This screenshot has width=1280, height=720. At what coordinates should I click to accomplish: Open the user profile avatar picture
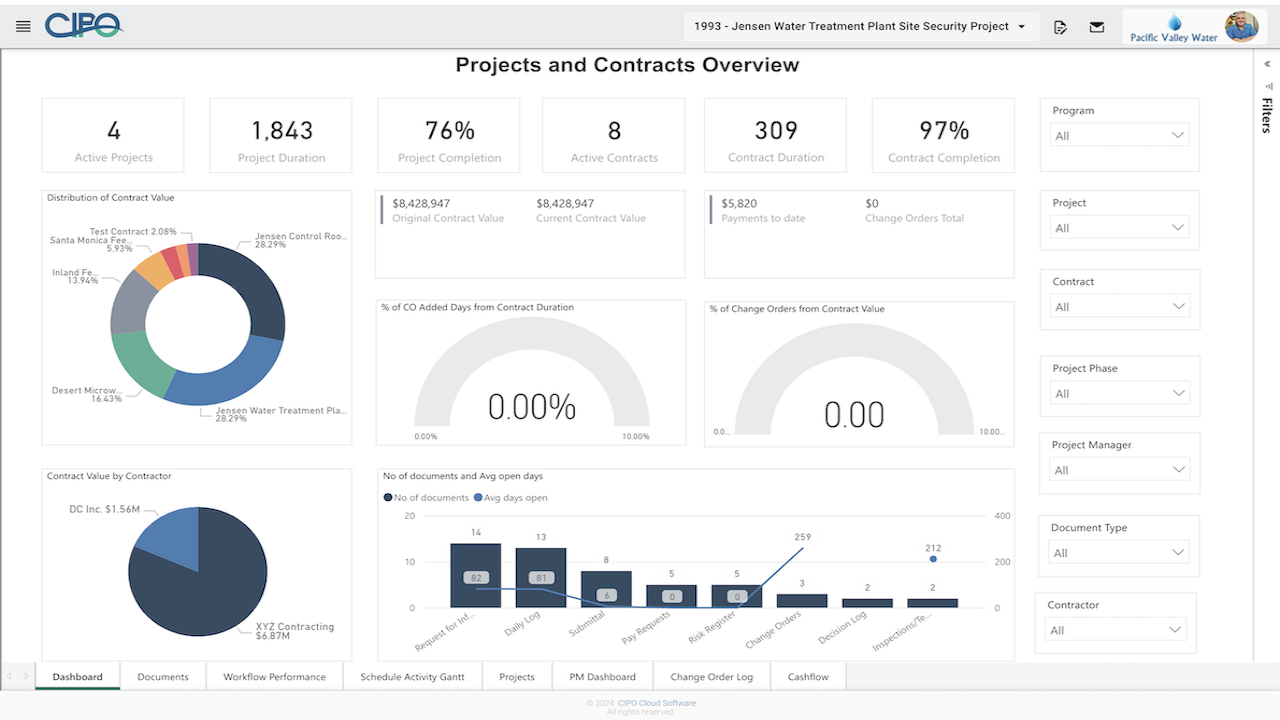[1242, 27]
